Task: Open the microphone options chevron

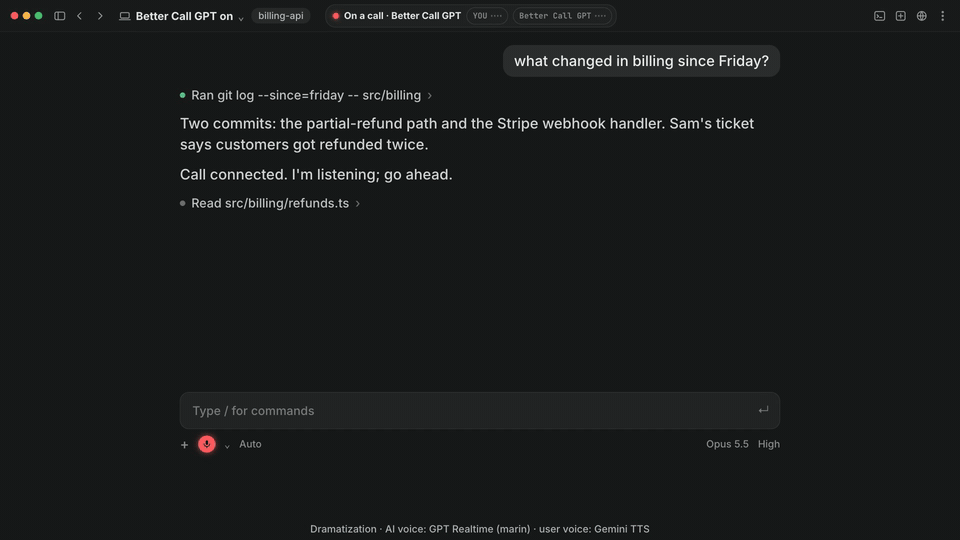Action: point(227,446)
